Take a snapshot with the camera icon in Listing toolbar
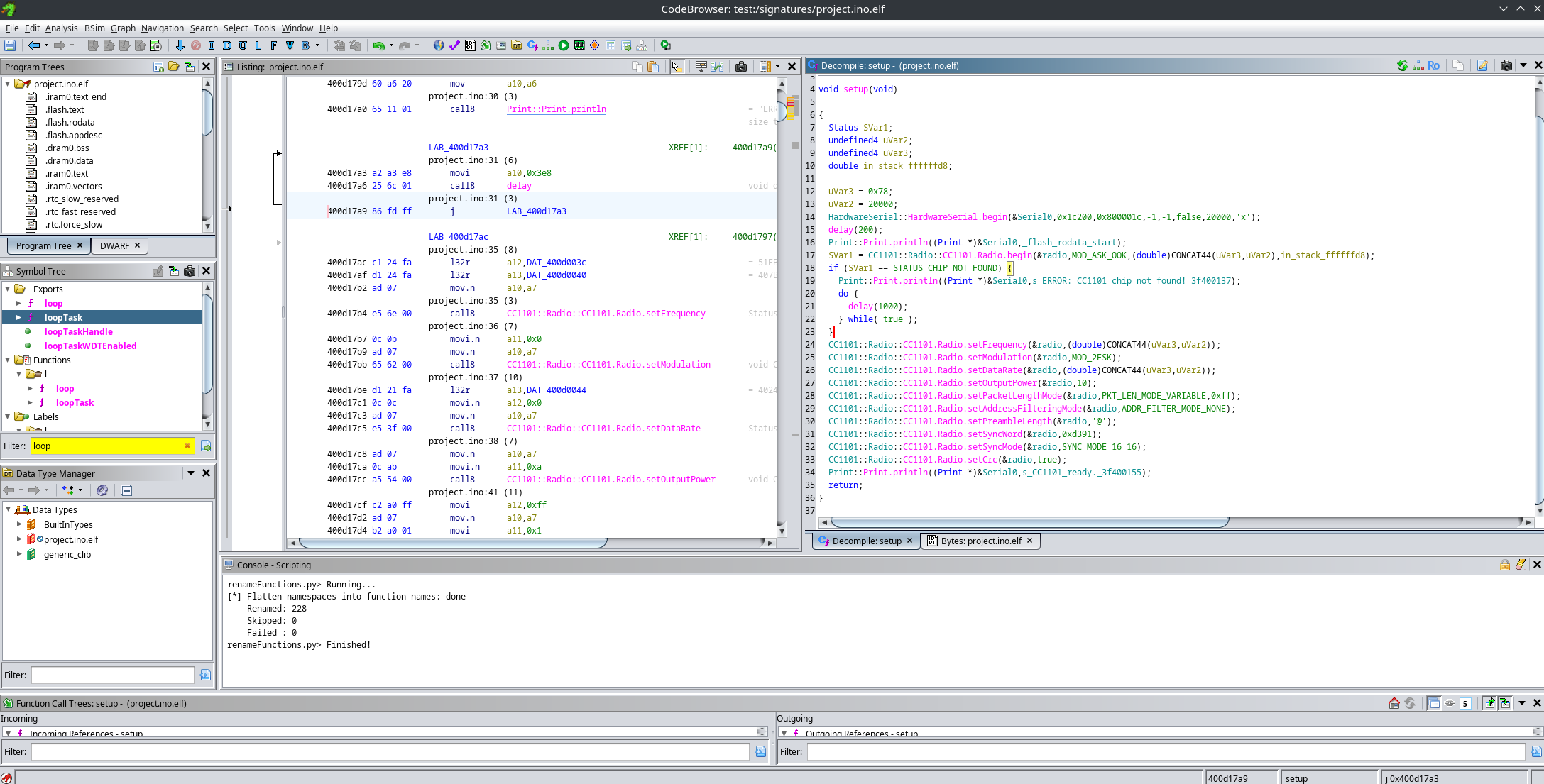The image size is (1544, 784). point(741,66)
